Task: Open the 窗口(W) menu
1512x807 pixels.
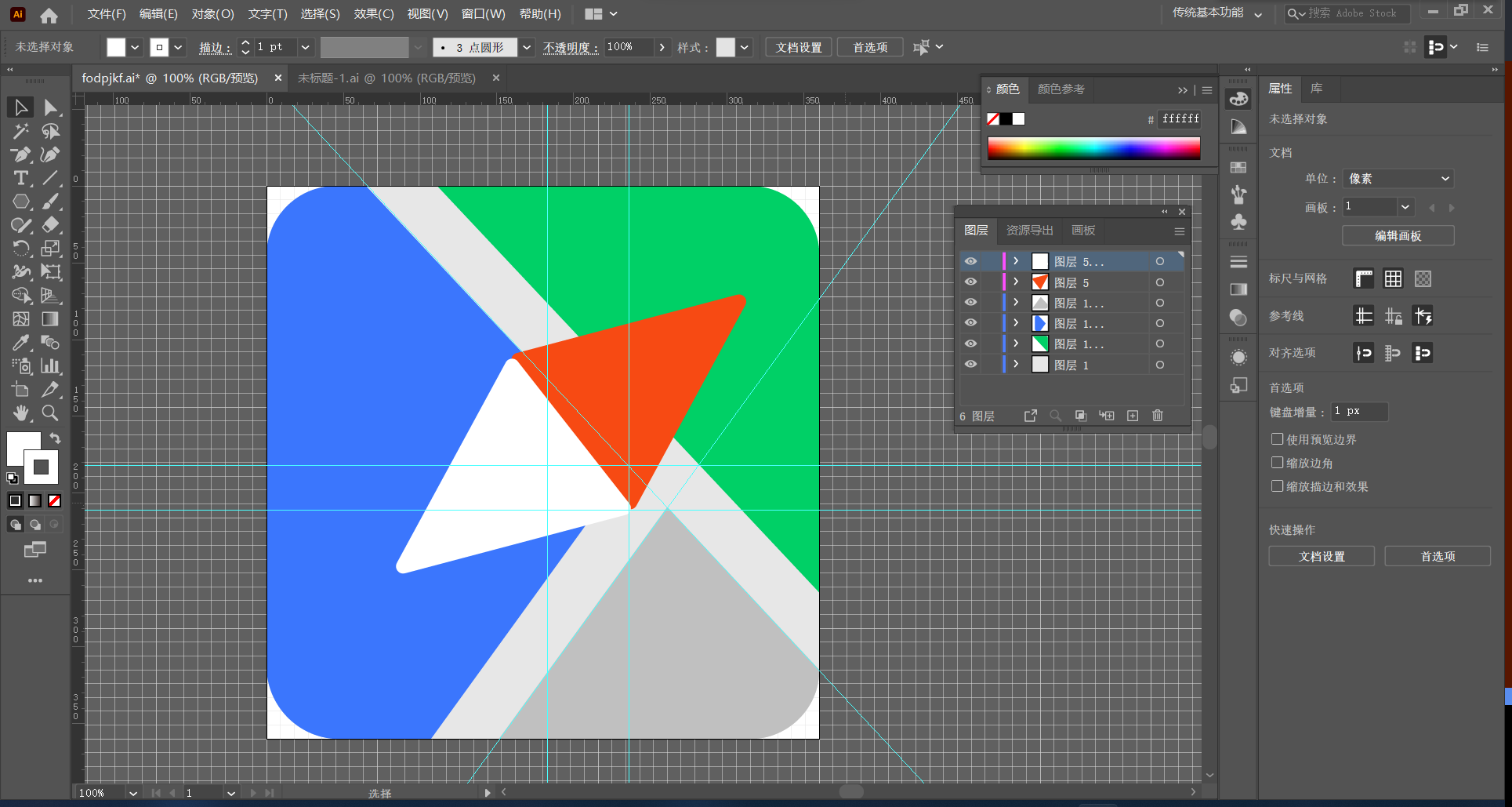Action: [x=484, y=14]
